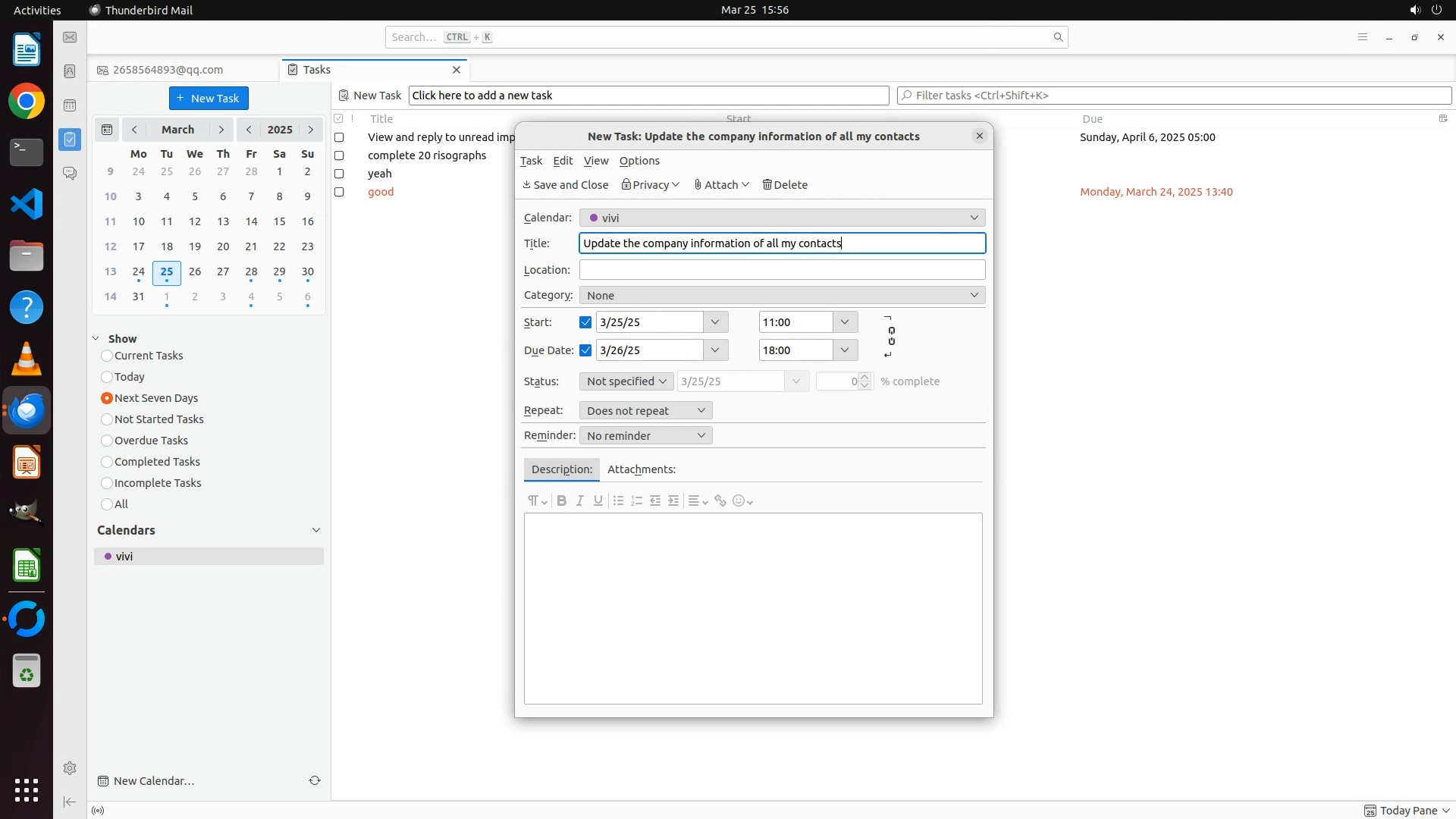Screen dimensions: 1456x819
Task: Click the blue New Task button
Action: [x=209, y=99]
